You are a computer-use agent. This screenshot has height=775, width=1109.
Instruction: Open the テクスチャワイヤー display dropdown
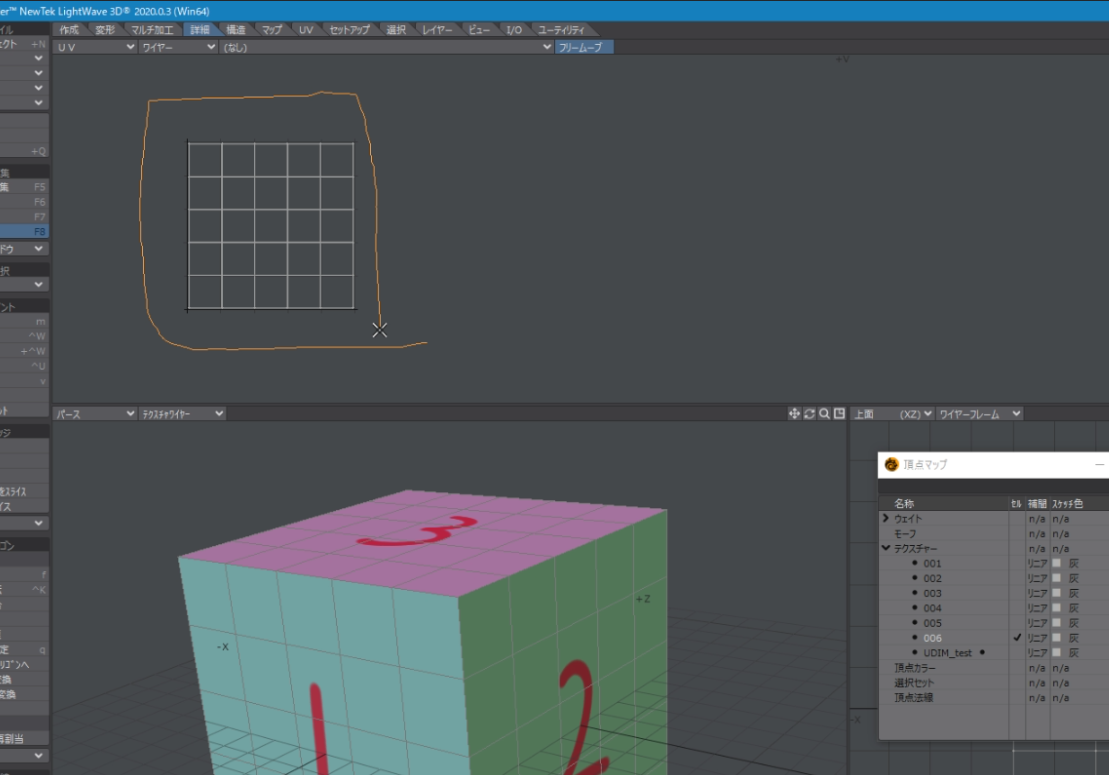tap(182, 414)
